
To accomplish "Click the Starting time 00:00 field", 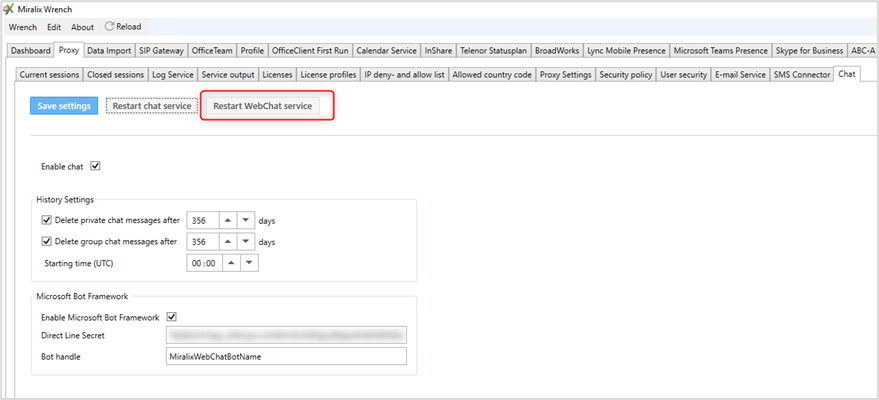I will [204, 264].
